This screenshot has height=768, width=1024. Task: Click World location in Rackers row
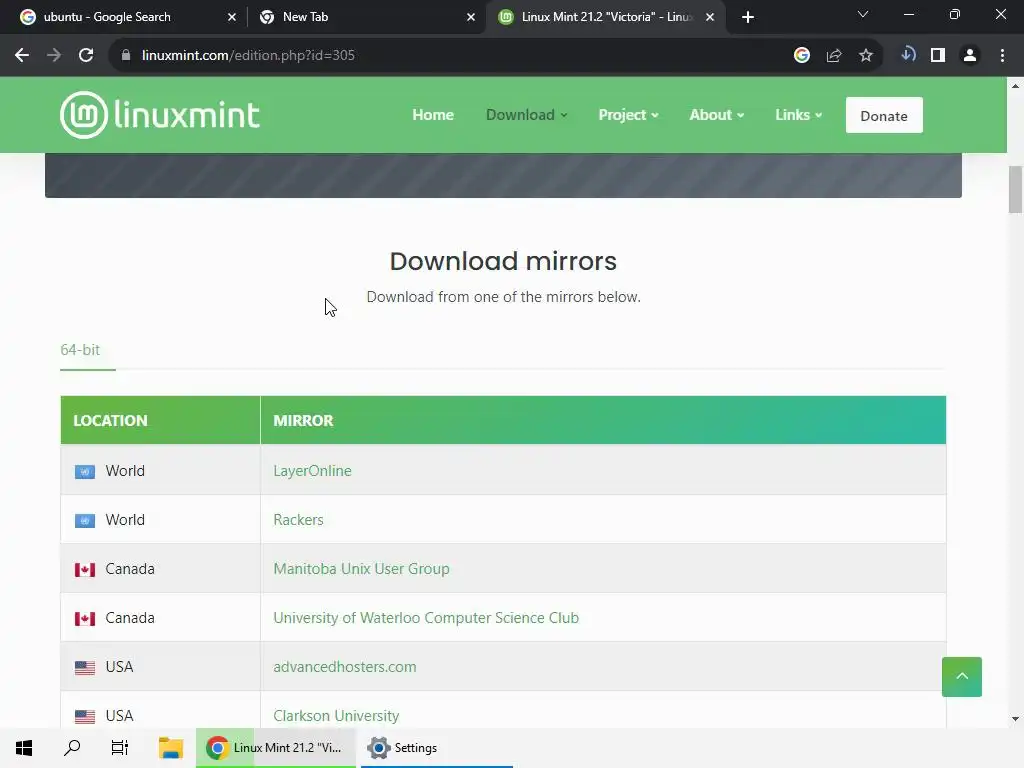click(125, 520)
